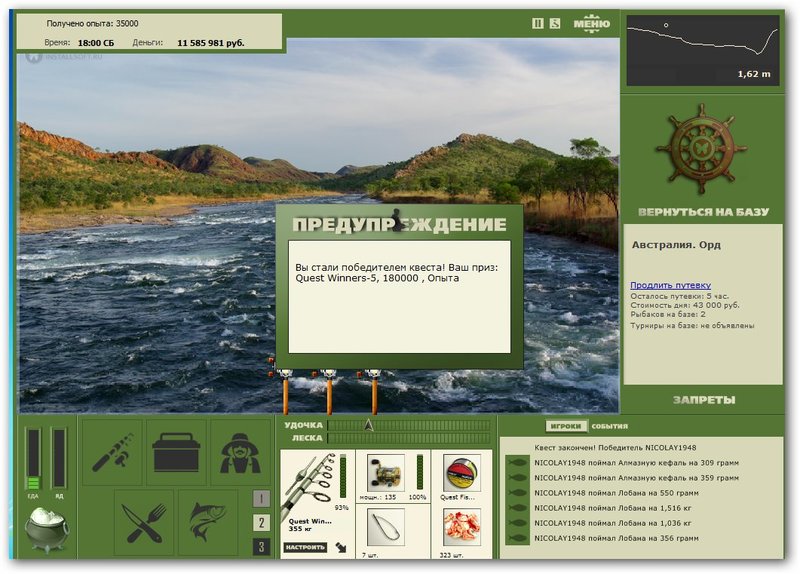This screenshot has width=800, height=574.
Task: Click the УДОЧКА tension indicator bar
Action: coord(409,425)
